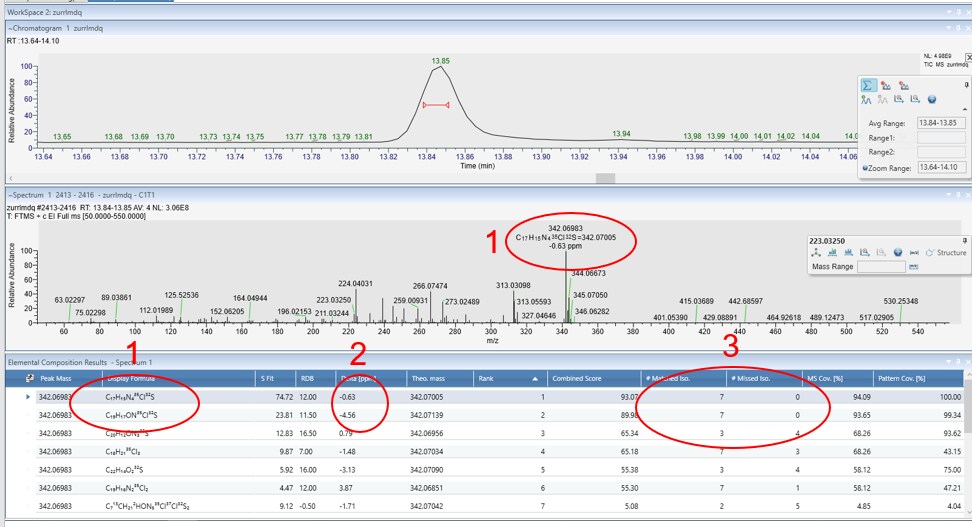This screenshot has height=527, width=972.
Task: Click the Sigma averaging icon in chromatogram toolbox
Action: click(867, 86)
